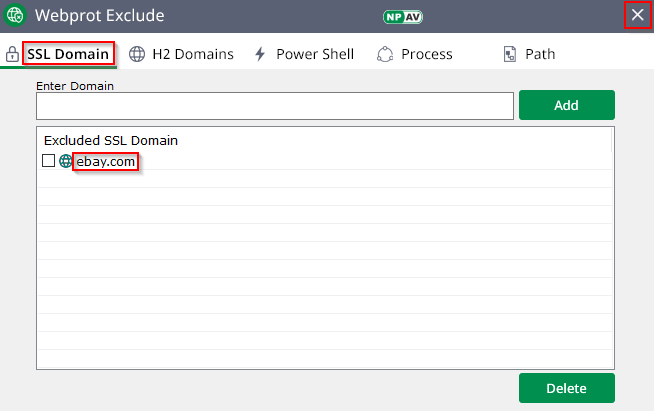Select the ebay.com domain entry
Image resolution: width=654 pixels, height=411 pixels.
click(x=106, y=161)
